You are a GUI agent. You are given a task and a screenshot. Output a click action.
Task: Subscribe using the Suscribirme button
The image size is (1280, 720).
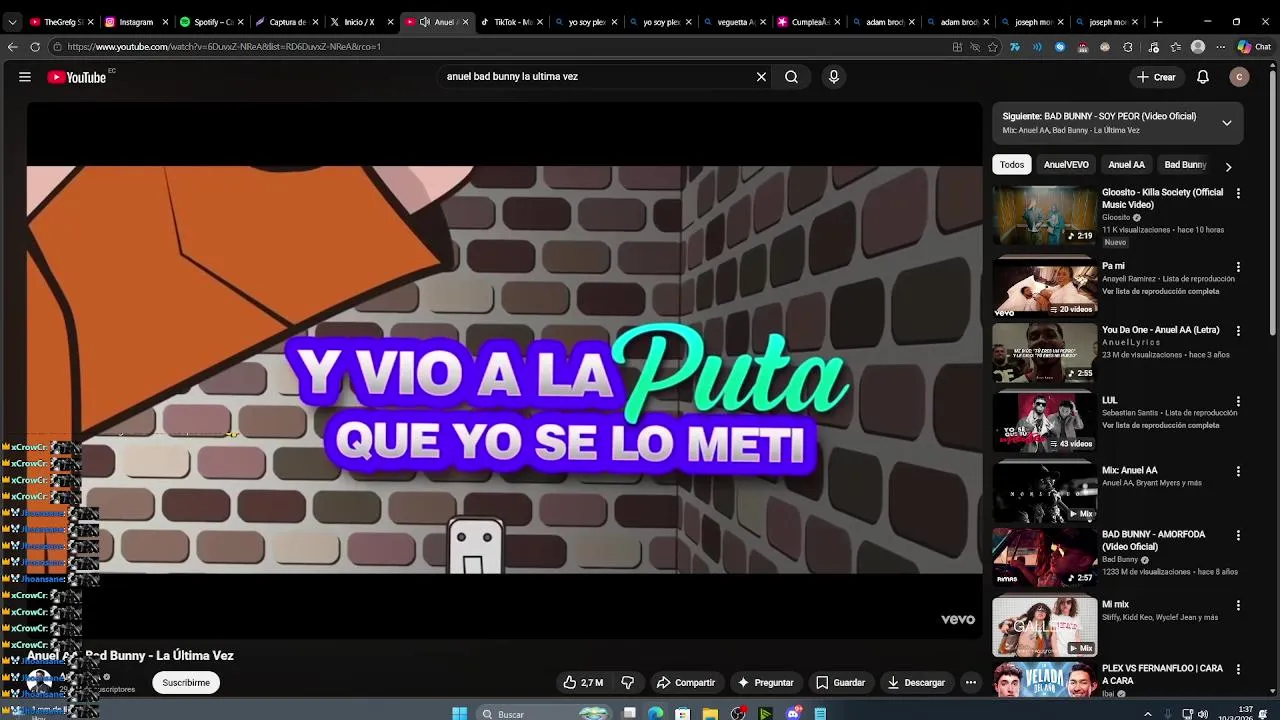pos(186,683)
